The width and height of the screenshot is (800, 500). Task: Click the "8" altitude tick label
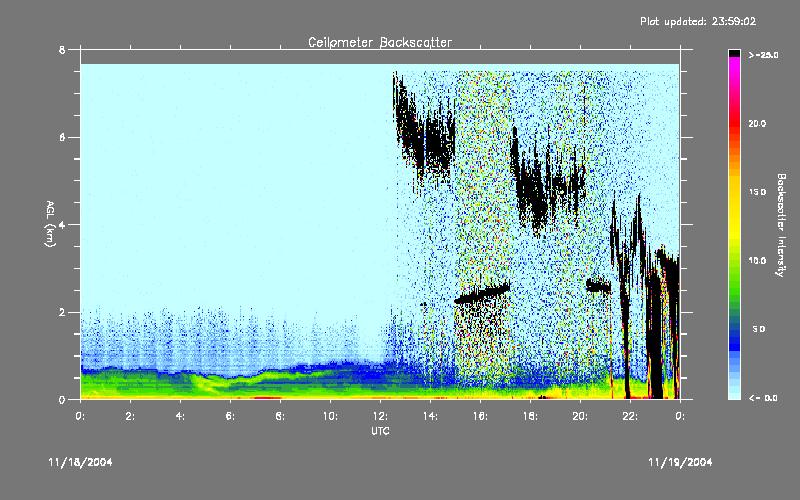coord(62,50)
